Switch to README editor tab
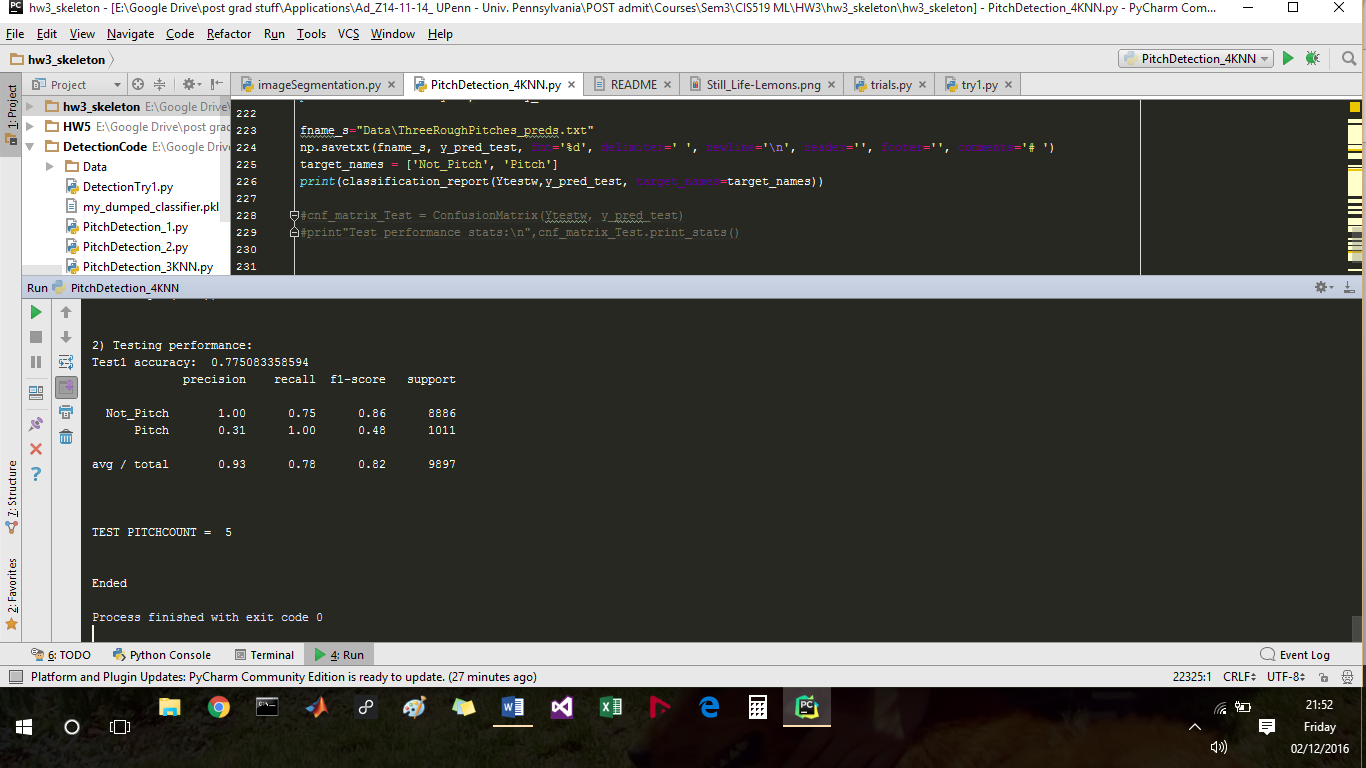This screenshot has height=768, width=1366. pyautogui.click(x=633, y=84)
